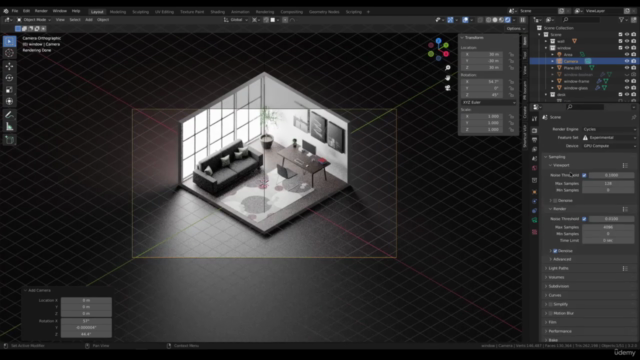Select the Camera object in outliner
The height and width of the screenshot is (360, 640).
point(571,61)
